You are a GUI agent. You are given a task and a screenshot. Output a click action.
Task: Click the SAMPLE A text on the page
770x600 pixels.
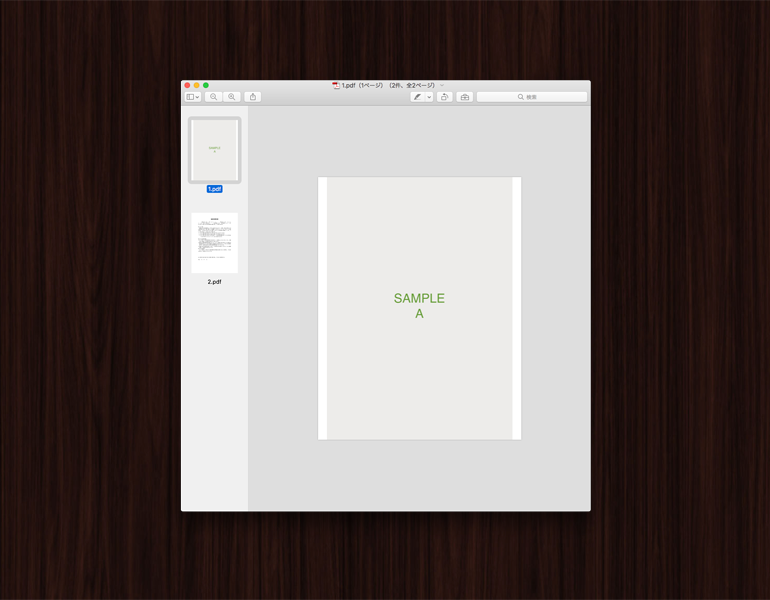(x=419, y=306)
